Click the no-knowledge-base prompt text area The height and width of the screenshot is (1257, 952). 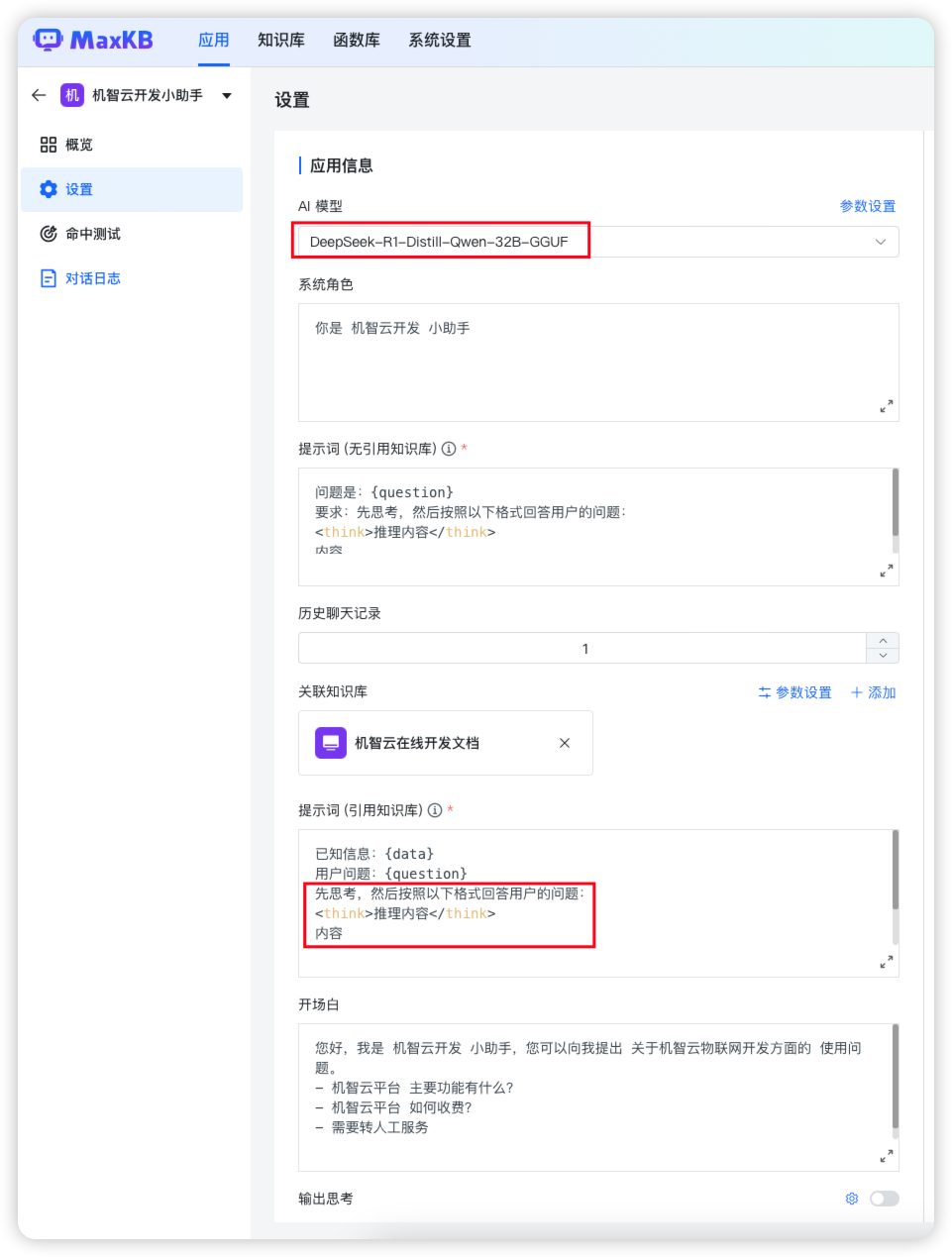(x=598, y=527)
